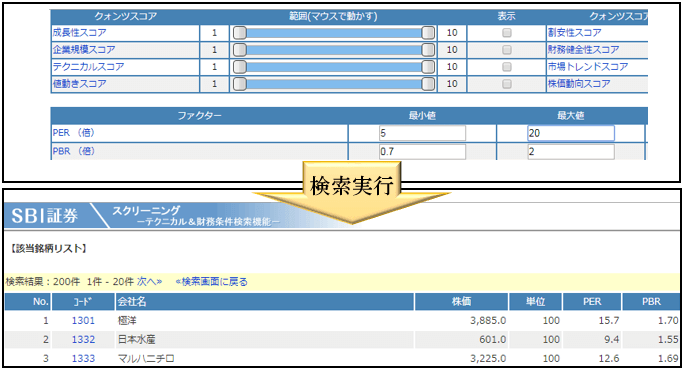The height and width of the screenshot is (373, 684).
Task: Select the PBR results column header
Action: point(651,301)
